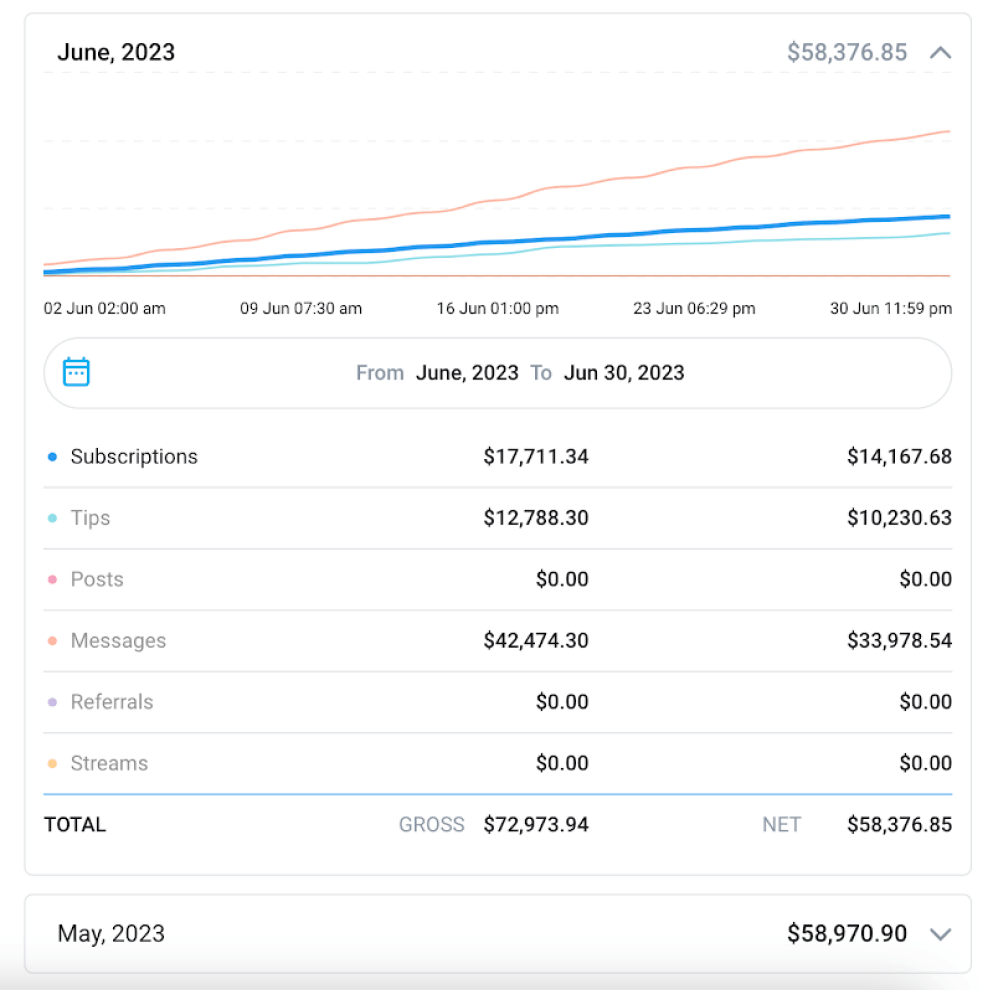Click the NET label in the total row
The height and width of the screenshot is (990, 993).
[781, 825]
